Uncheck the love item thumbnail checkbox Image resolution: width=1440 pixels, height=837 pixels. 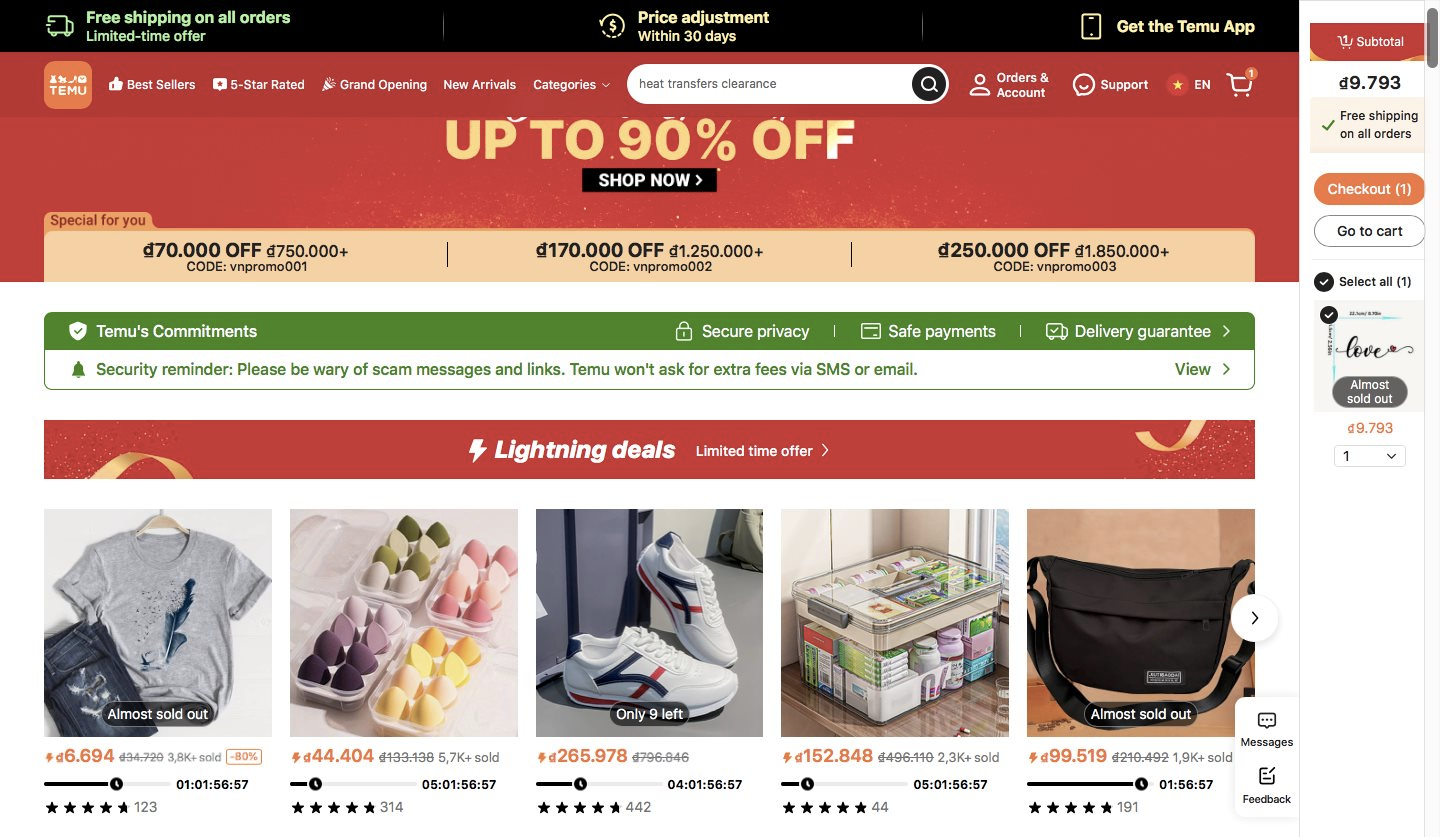[1329, 315]
